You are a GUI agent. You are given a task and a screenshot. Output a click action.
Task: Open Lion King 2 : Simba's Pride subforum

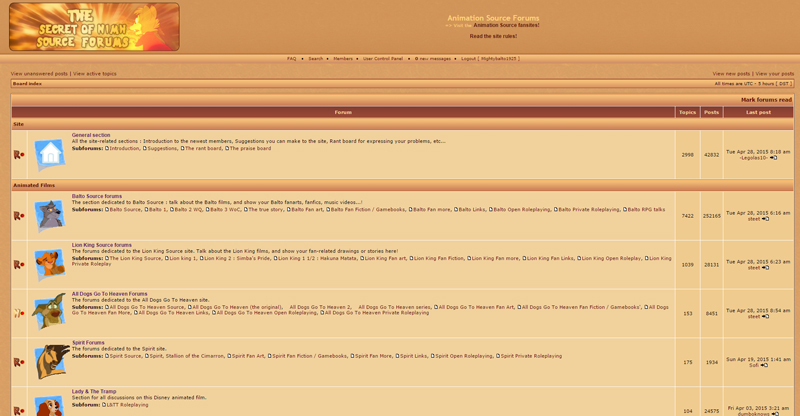(237, 258)
